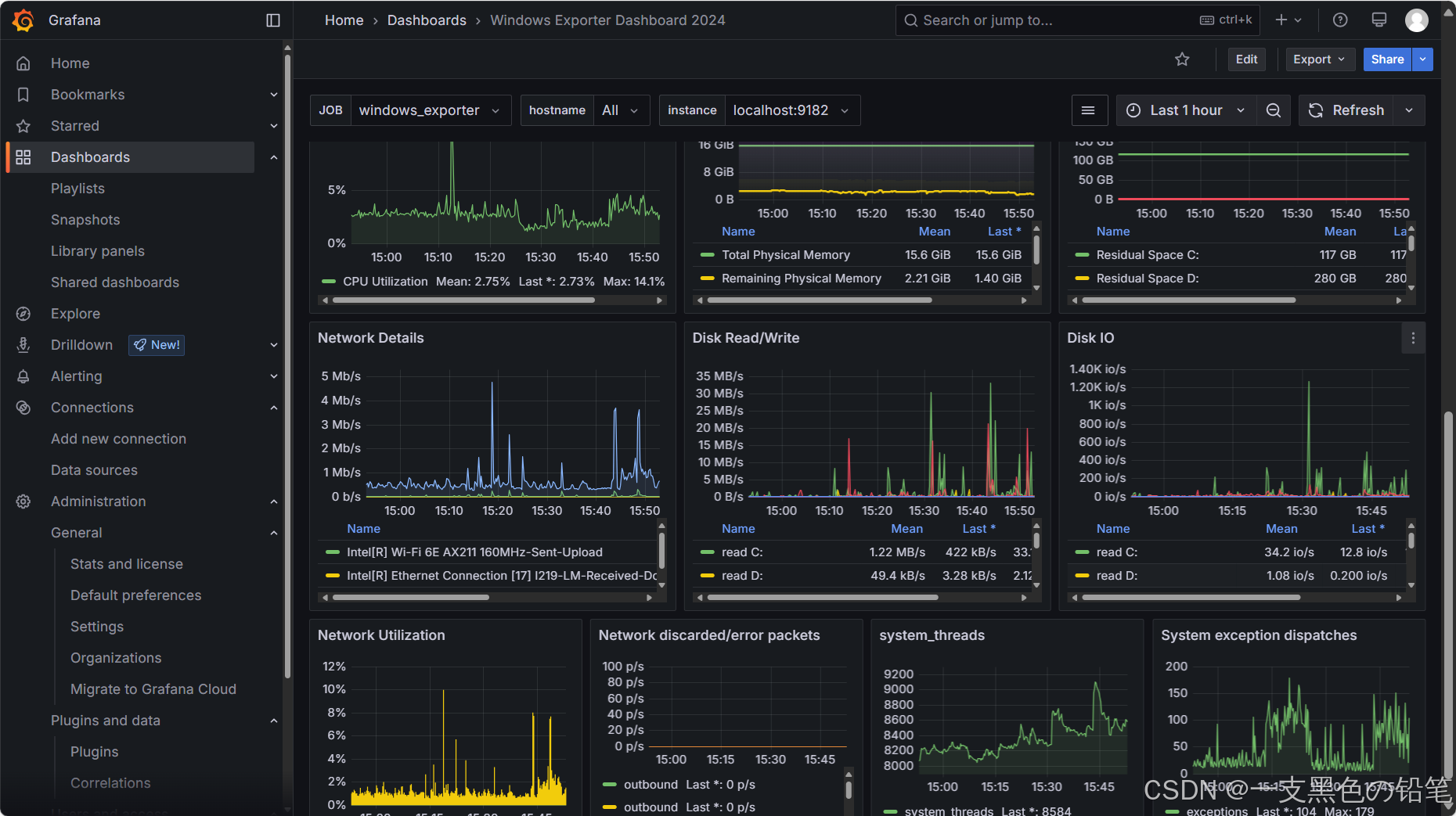
Task: Open the auto-refresh interval dropdown arrow
Action: point(1409,110)
